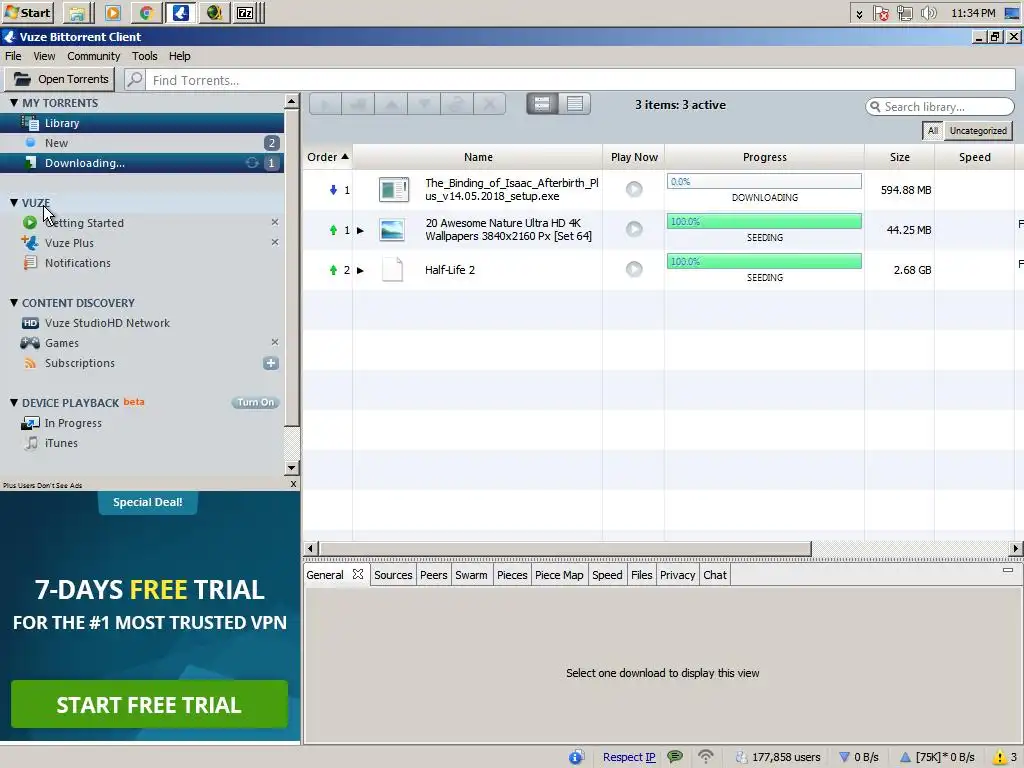Play Now for Binding of Isaac torrent
This screenshot has height=768, width=1024.
[633, 189]
